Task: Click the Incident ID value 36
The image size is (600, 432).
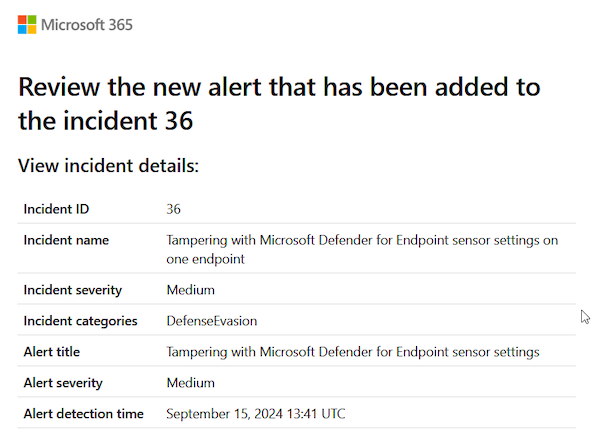Action: (x=173, y=209)
